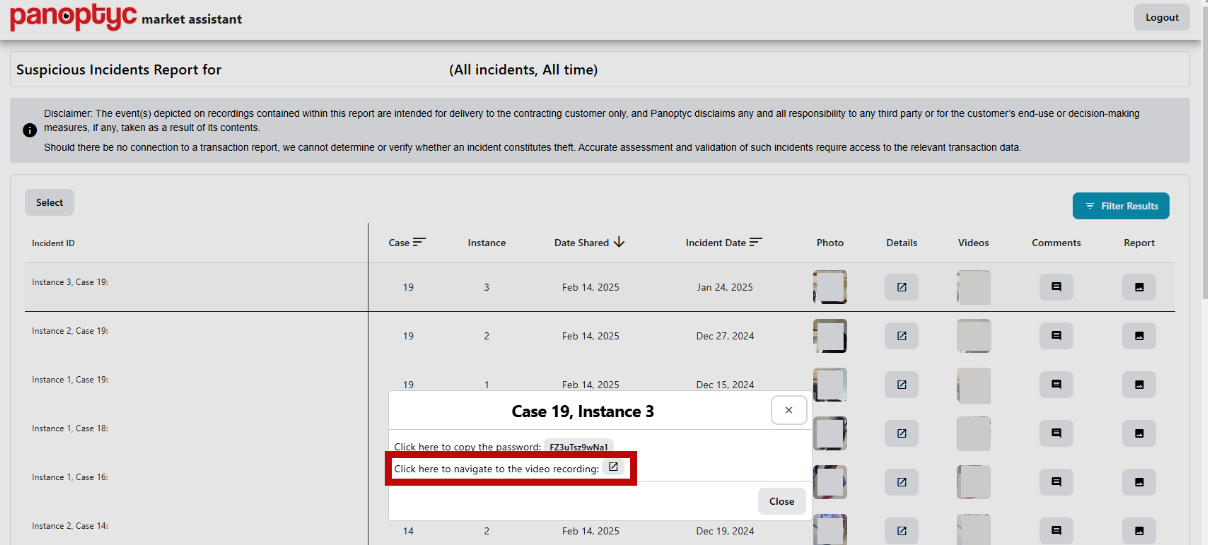Open photo thumbnail for Instance 2, Case 19
The width and height of the screenshot is (1208, 545).
pos(830,336)
